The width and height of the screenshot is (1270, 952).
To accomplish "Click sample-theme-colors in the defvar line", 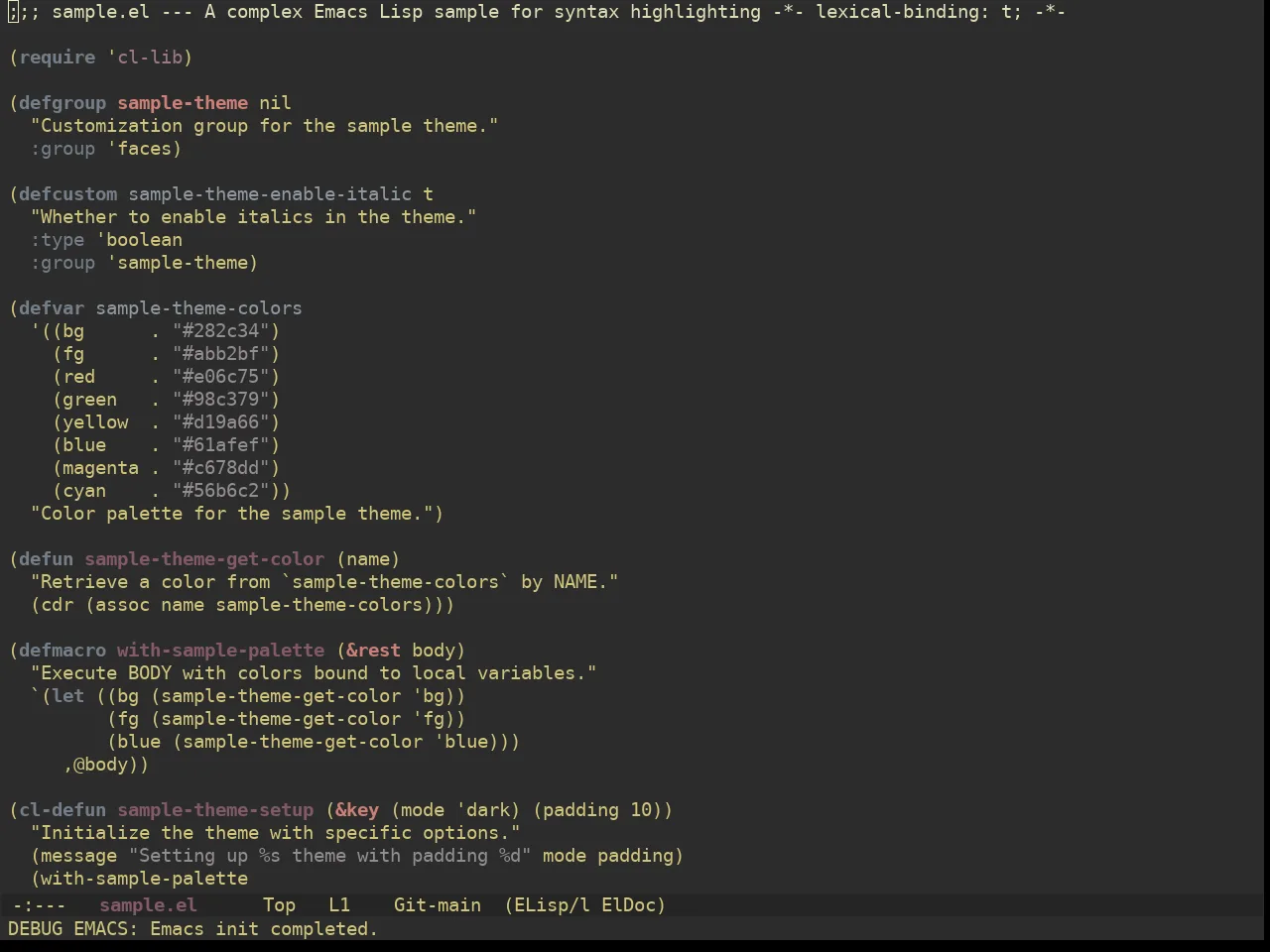I will 198,308.
